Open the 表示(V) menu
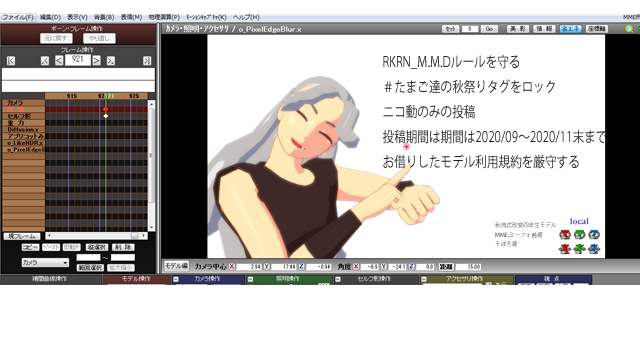 (x=77, y=17)
